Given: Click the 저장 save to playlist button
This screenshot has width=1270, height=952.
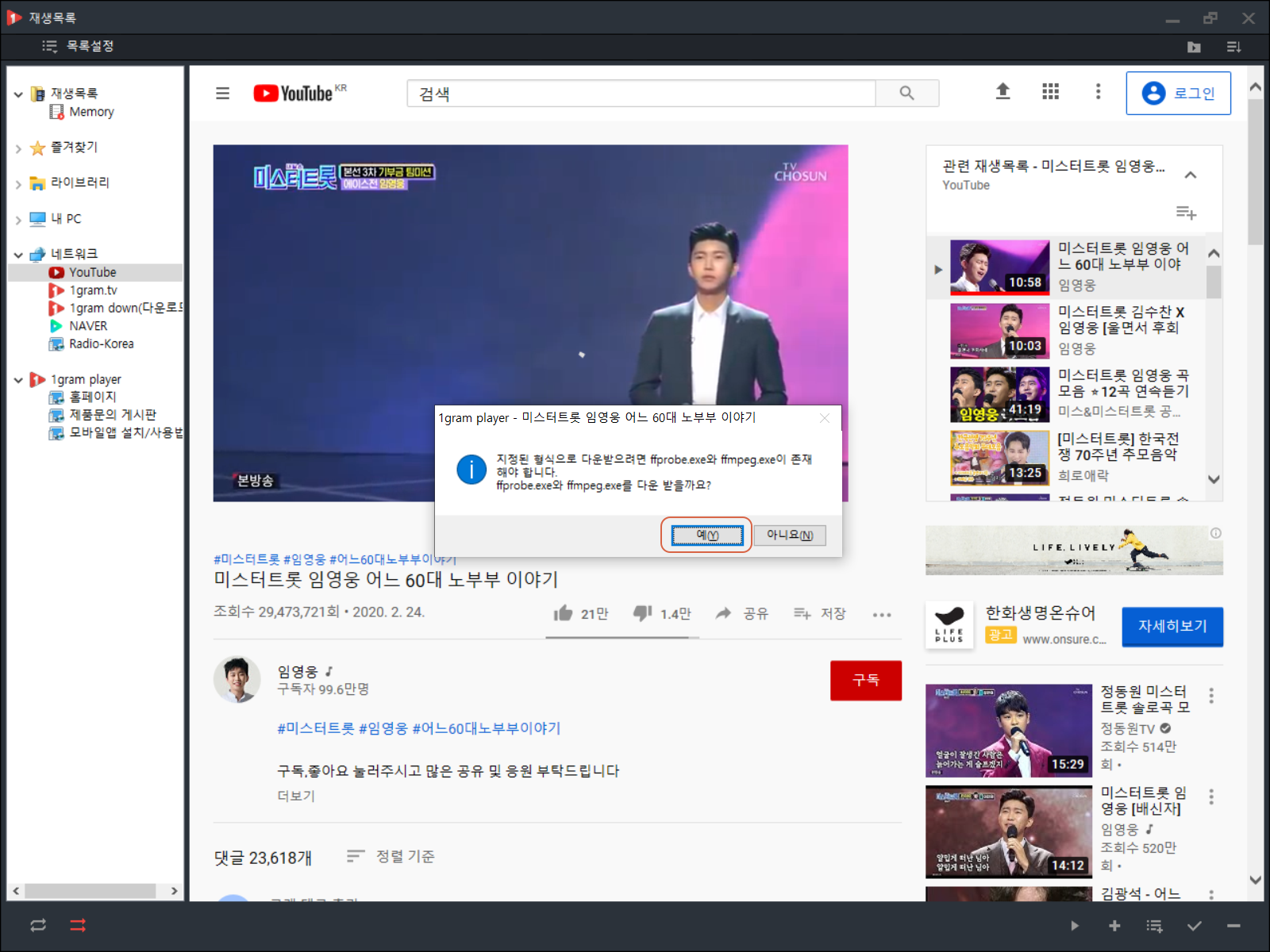Looking at the screenshot, I should [820, 613].
